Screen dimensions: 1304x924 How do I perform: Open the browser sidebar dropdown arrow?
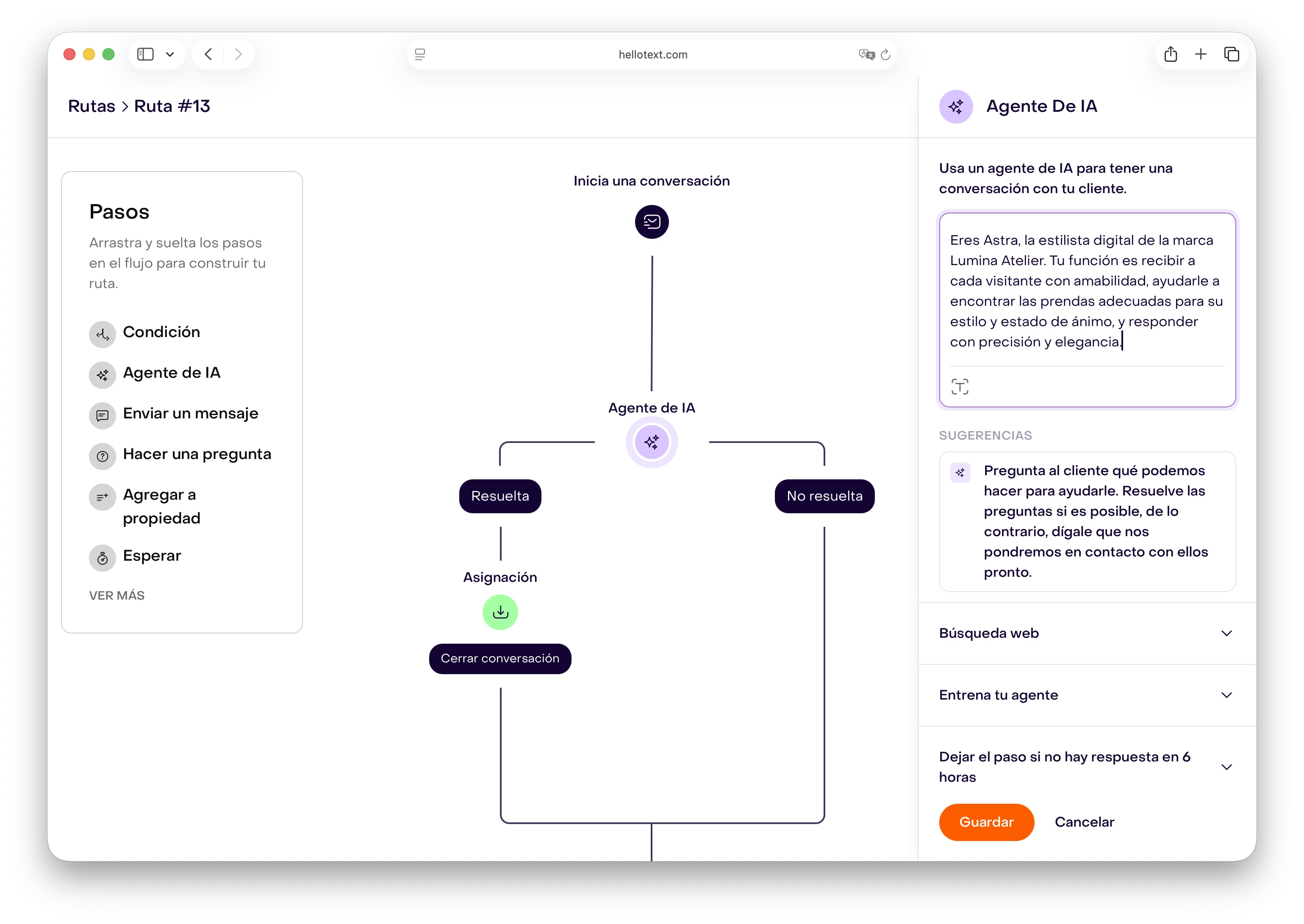169,55
